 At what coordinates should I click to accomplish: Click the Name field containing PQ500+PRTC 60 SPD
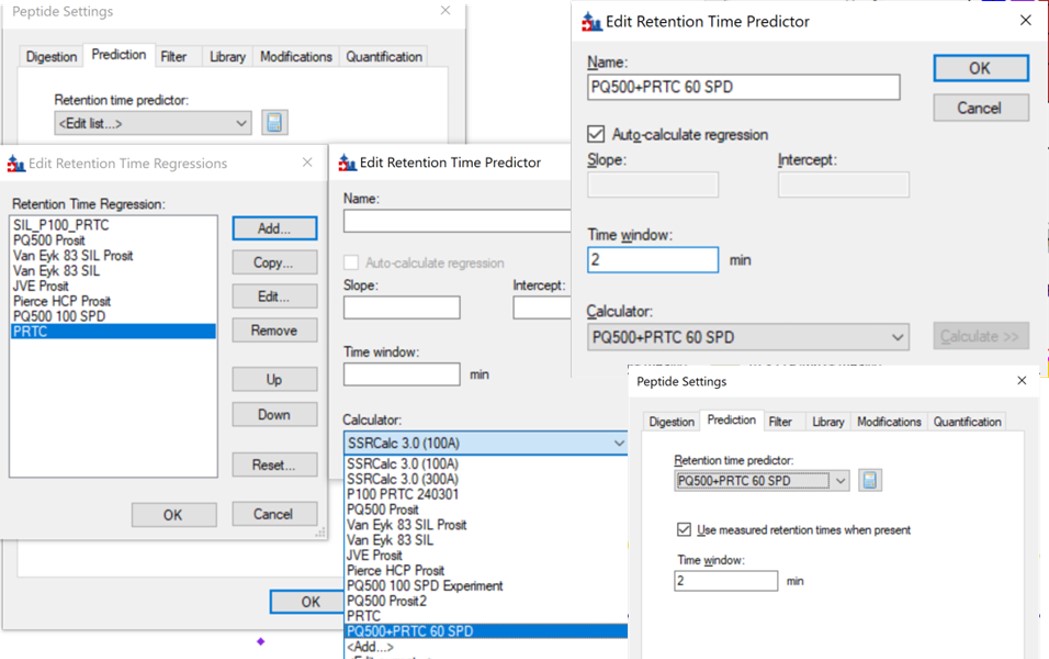tap(743, 87)
